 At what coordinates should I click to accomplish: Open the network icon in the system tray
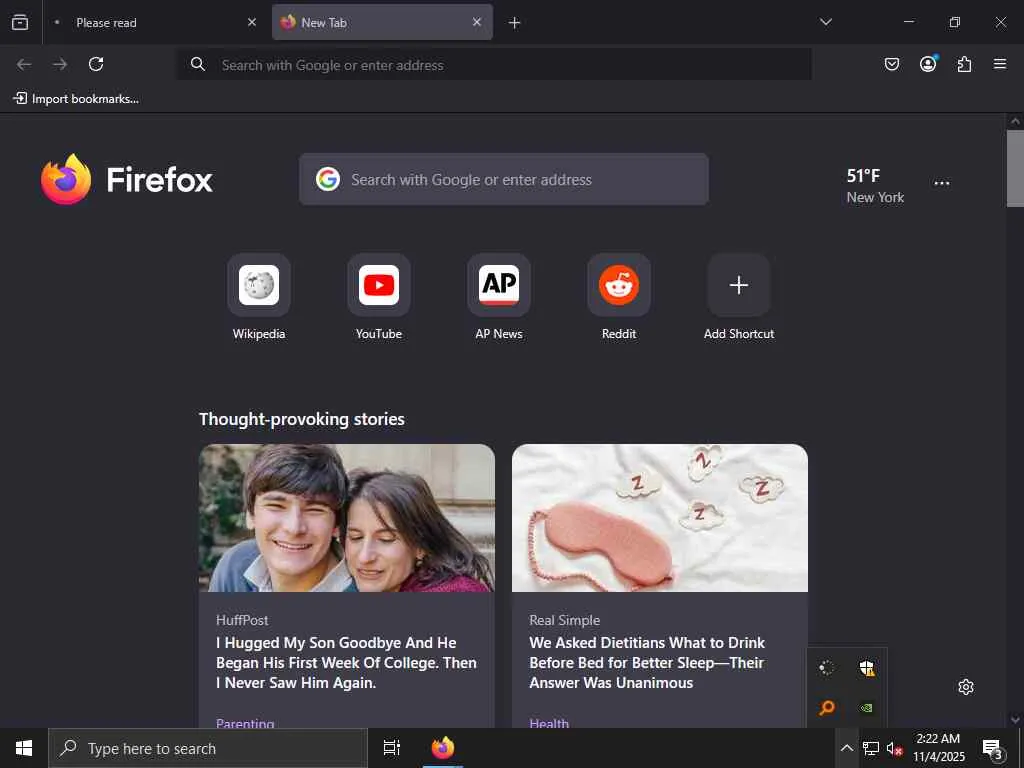pyautogui.click(x=871, y=748)
